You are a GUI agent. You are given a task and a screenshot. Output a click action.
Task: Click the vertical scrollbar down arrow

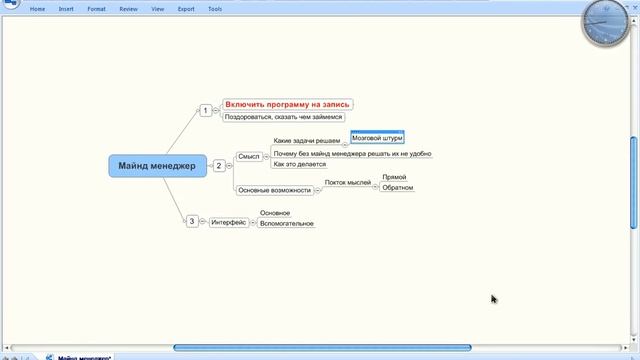[634, 339]
